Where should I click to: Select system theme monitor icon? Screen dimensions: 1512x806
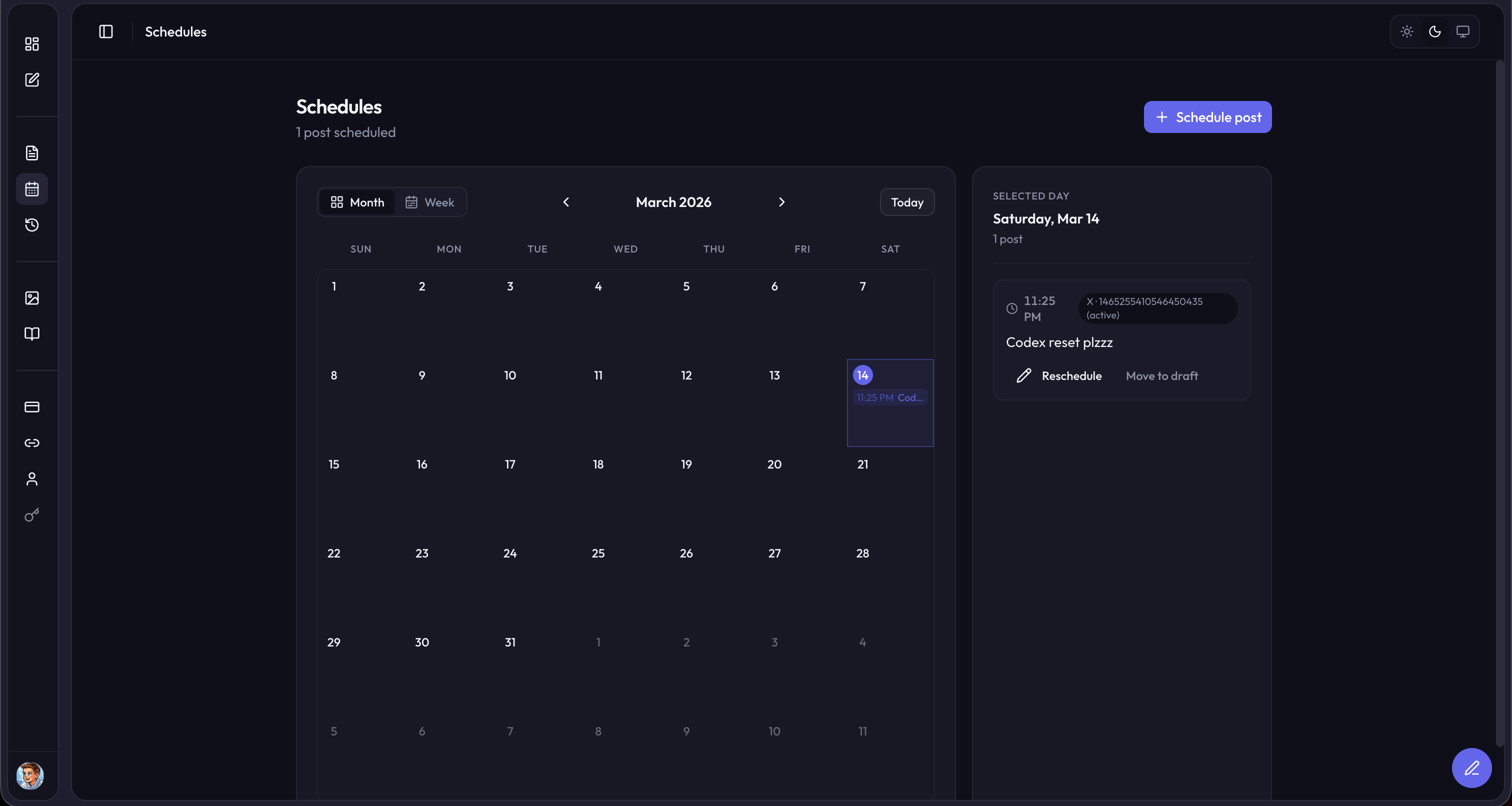click(1462, 31)
